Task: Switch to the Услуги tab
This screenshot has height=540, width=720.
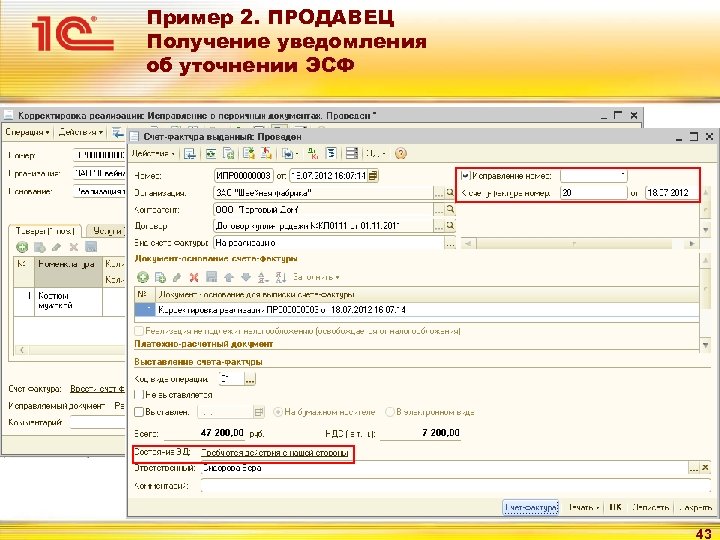Action: [x=108, y=231]
